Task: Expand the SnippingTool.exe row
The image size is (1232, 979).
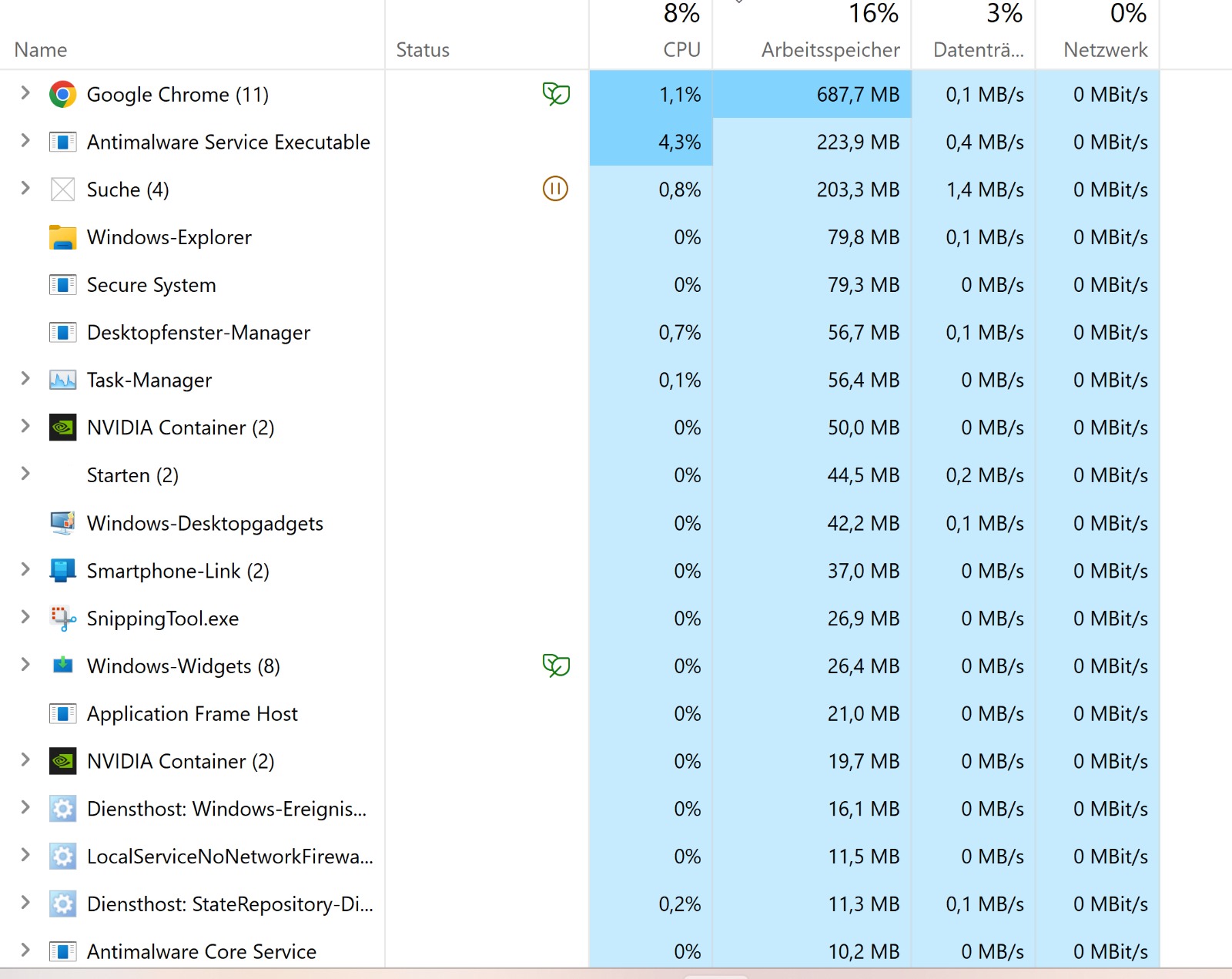Action: [x=25, y=617]
